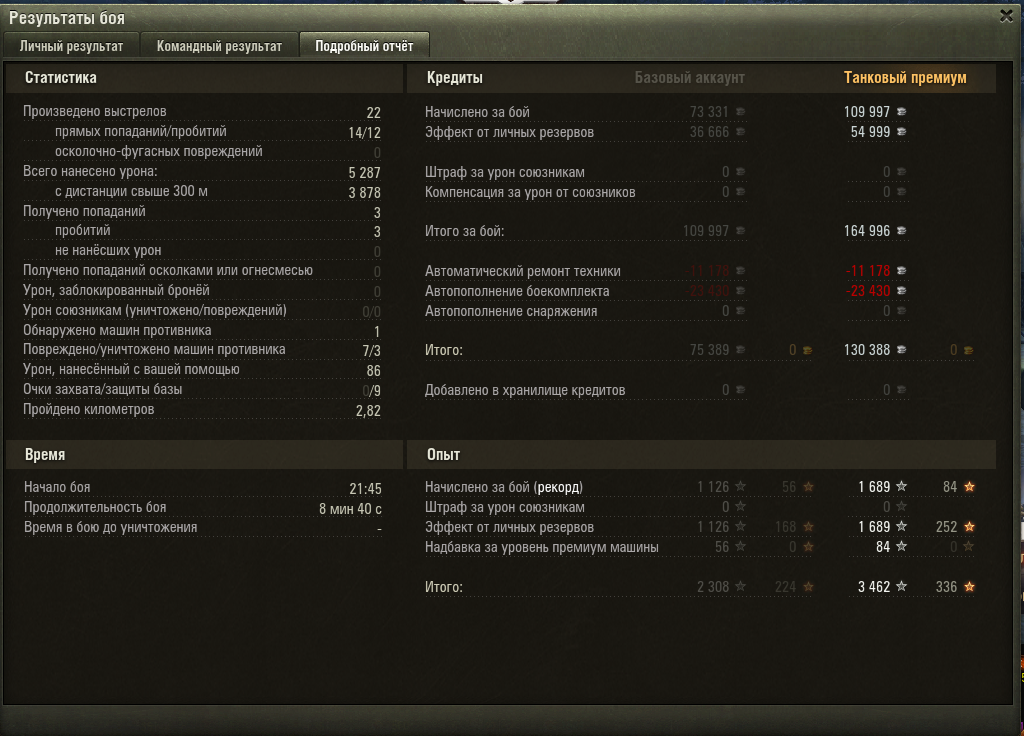
Task: Click the gold coin icon in premium Итого row
Action: click(x=968, y=351)
